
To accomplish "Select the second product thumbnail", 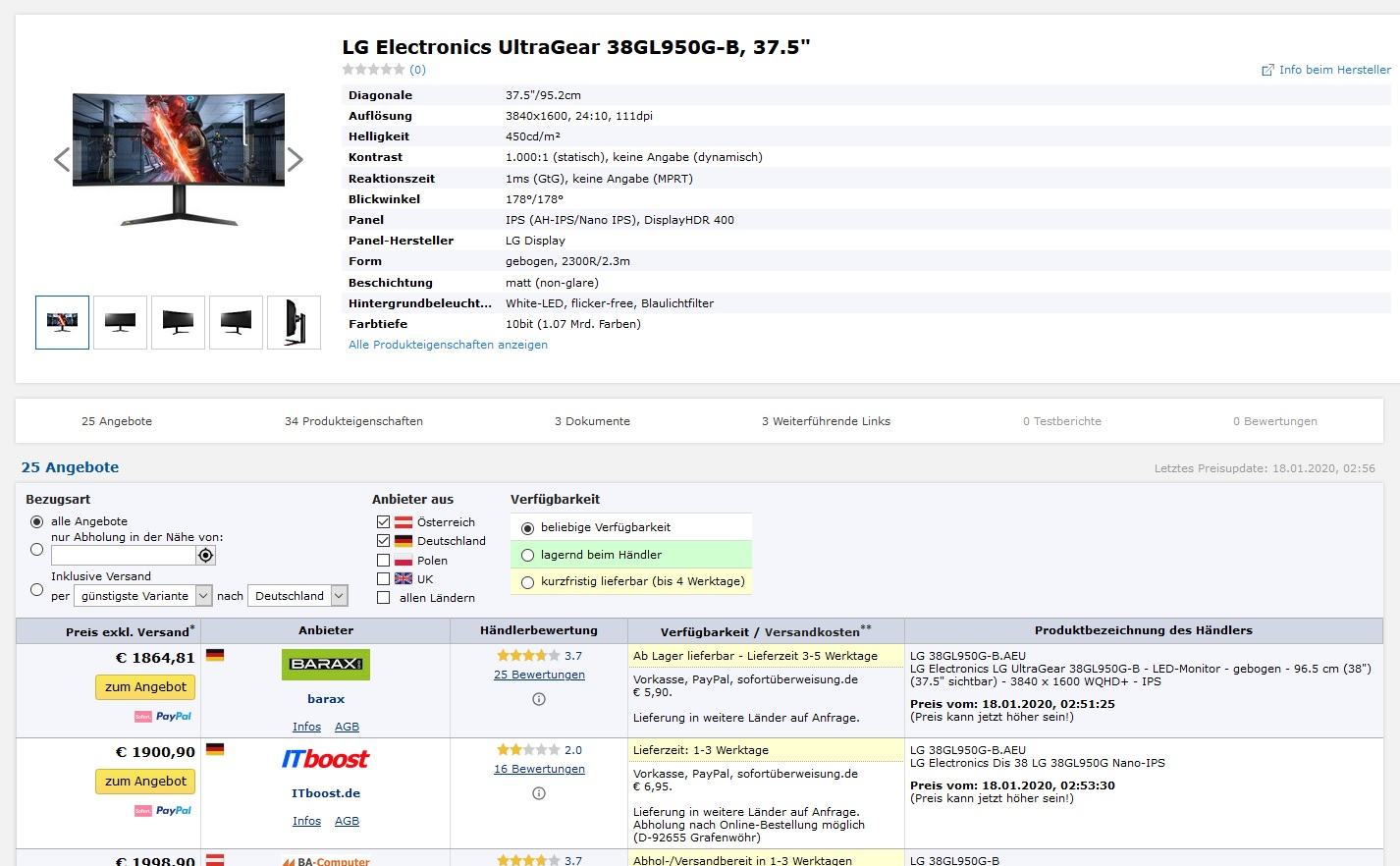I will point(120,322).
